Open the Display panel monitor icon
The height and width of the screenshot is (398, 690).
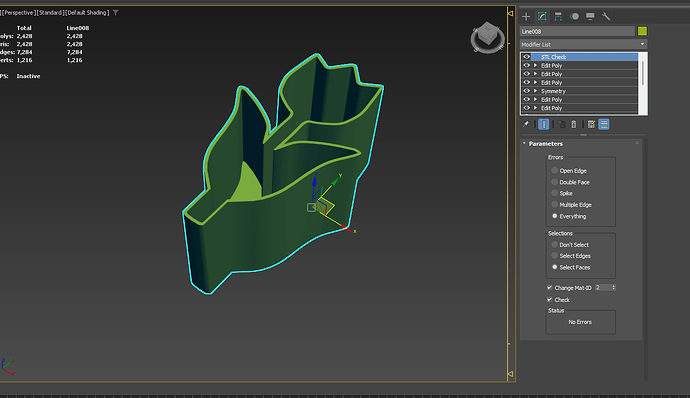point(590,17)
